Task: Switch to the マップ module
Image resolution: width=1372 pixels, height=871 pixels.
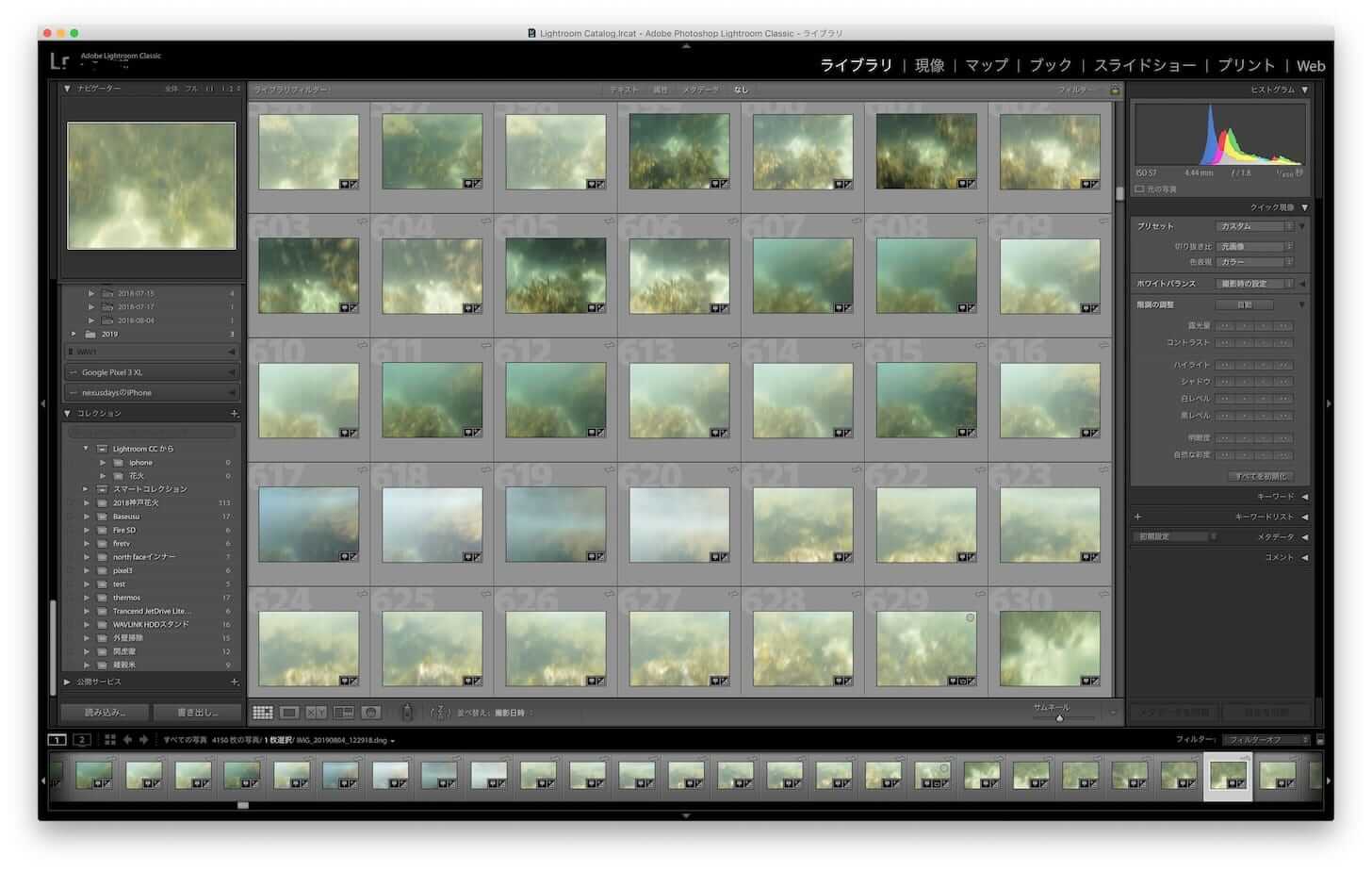Action: coord(987,65)
